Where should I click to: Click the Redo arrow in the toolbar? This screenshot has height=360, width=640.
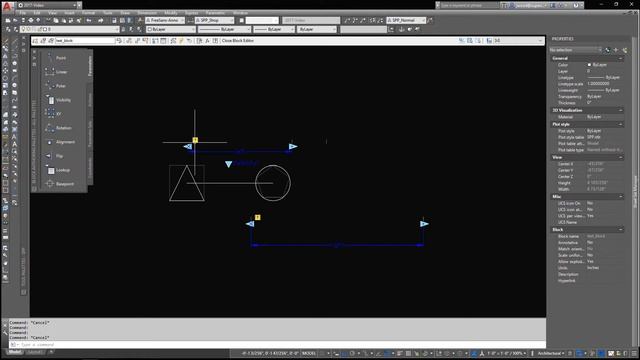tap(100, 20)
